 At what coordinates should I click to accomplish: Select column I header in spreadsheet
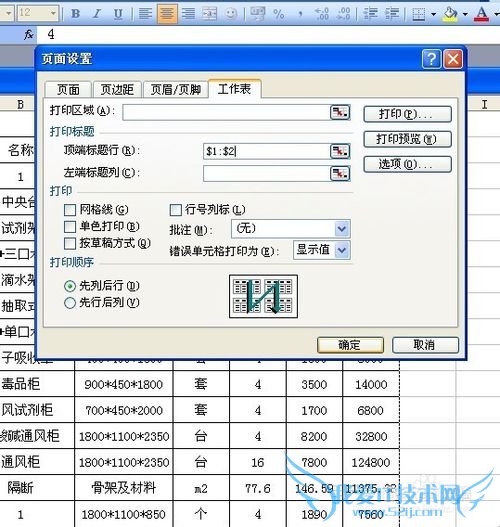[x=484, y=105]
